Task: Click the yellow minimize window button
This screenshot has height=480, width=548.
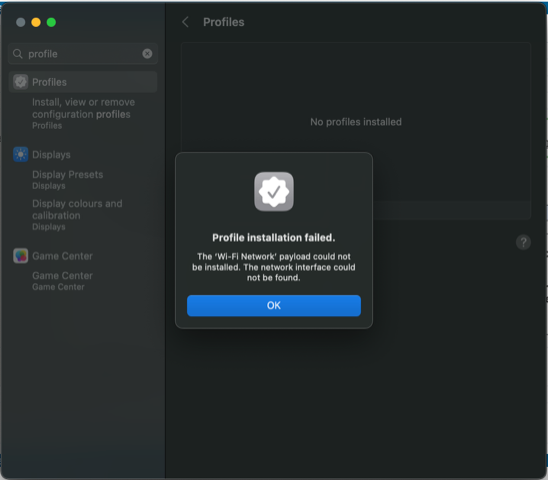Action: tap(36, 22)
